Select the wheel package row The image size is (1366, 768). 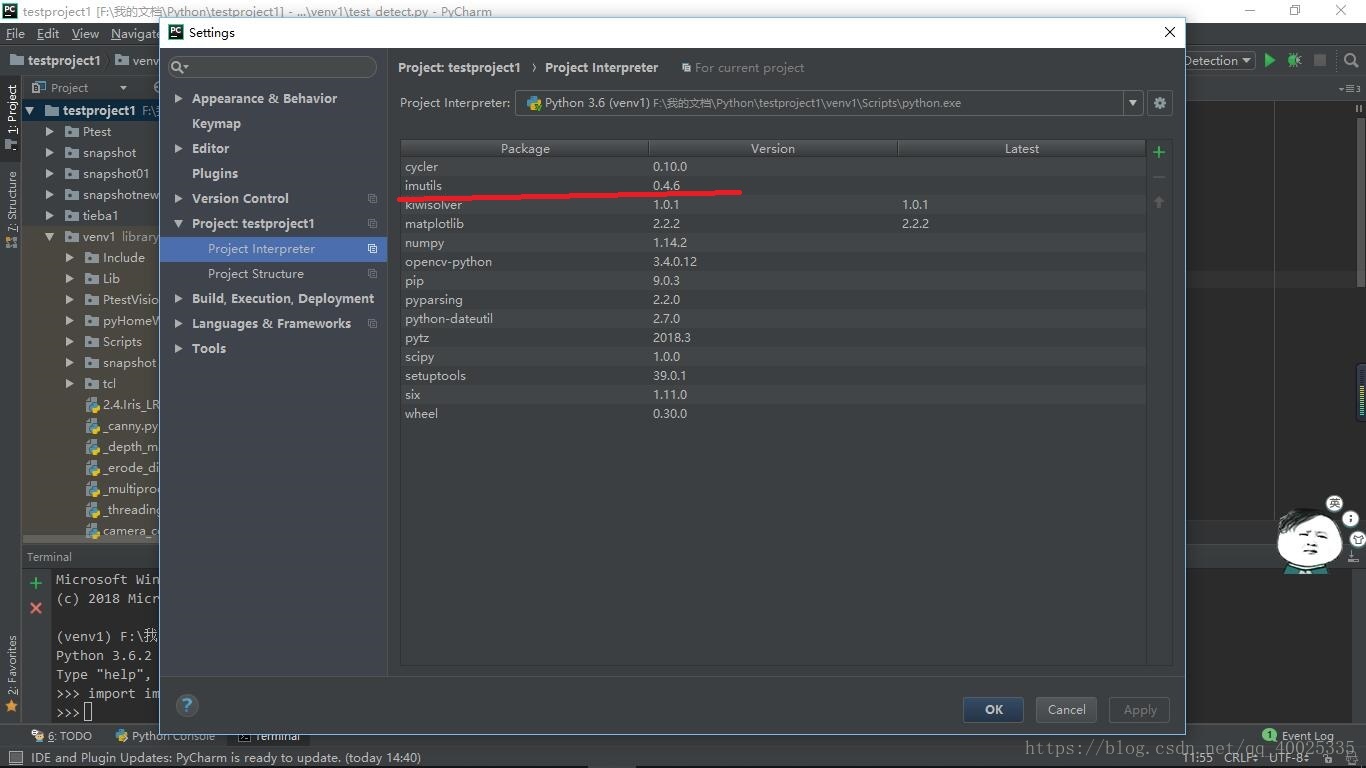click(773, 414)
